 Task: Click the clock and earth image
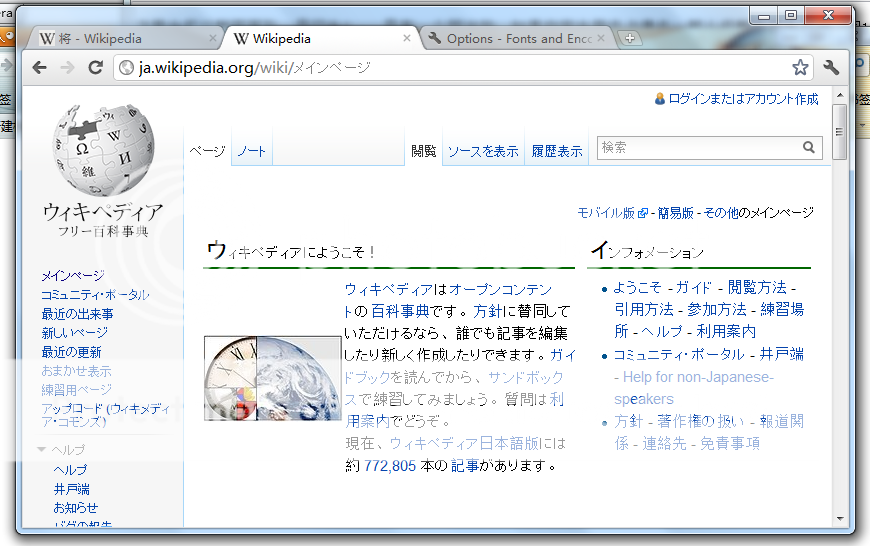pos(272,378)
